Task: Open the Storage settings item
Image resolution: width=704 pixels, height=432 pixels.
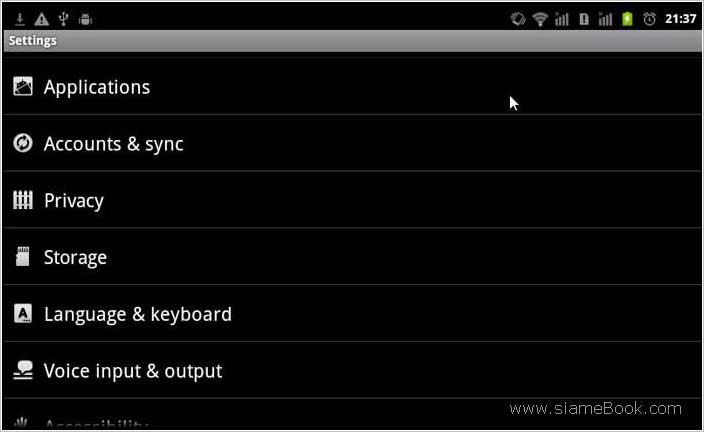Action: 352,256
